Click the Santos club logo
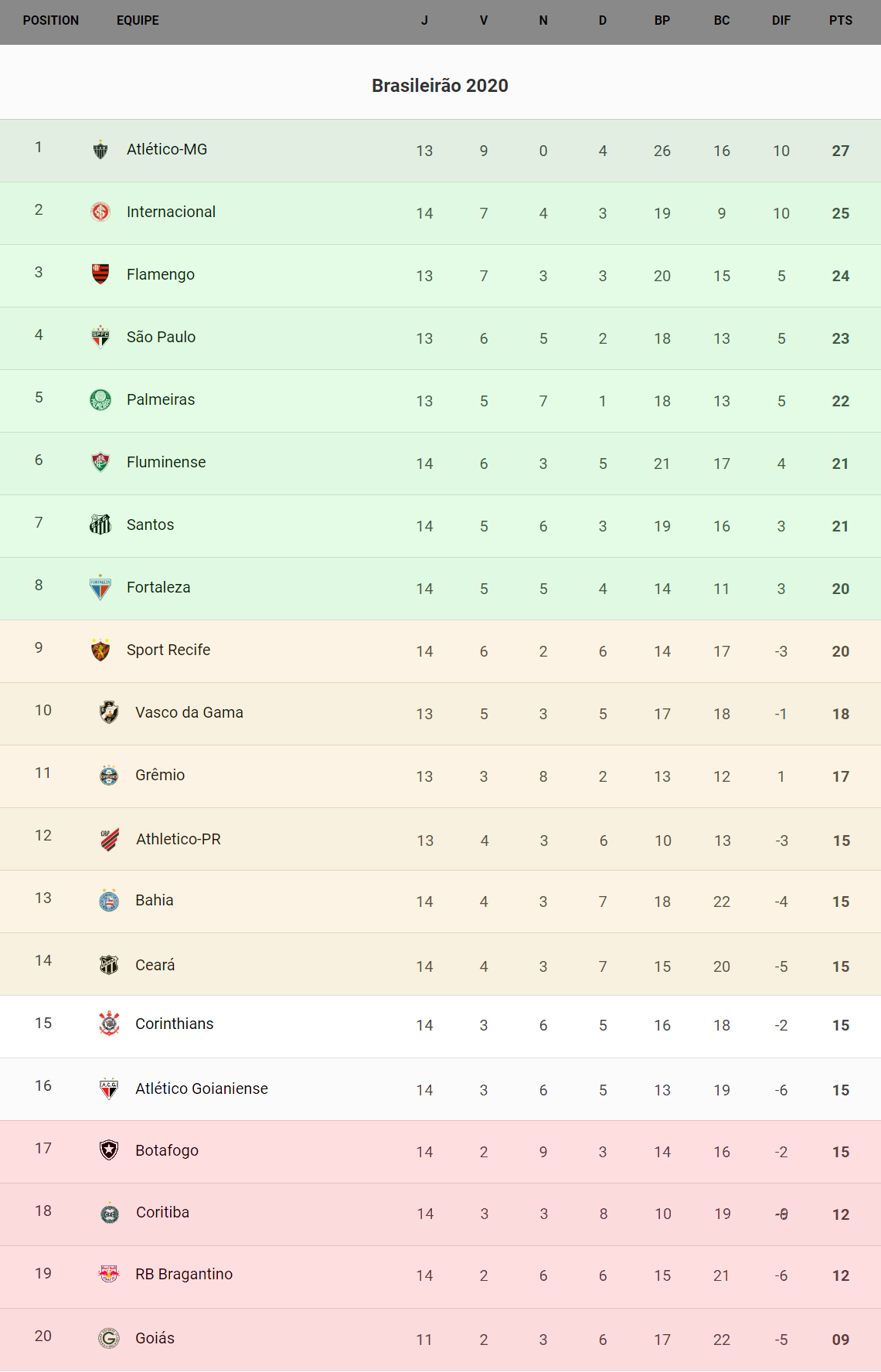The width and height of the screenshot is (881, 1372). (x=100, y=525)
